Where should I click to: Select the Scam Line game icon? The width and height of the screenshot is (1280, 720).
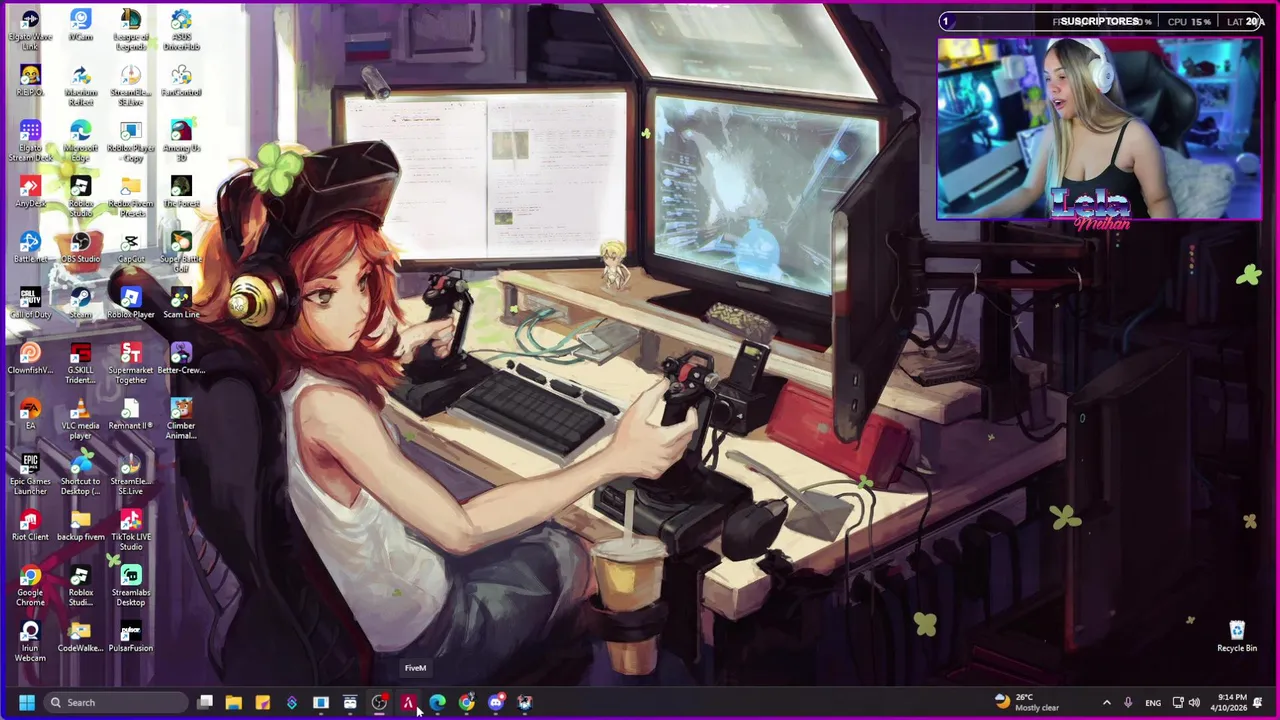click(x=181, y=303)
